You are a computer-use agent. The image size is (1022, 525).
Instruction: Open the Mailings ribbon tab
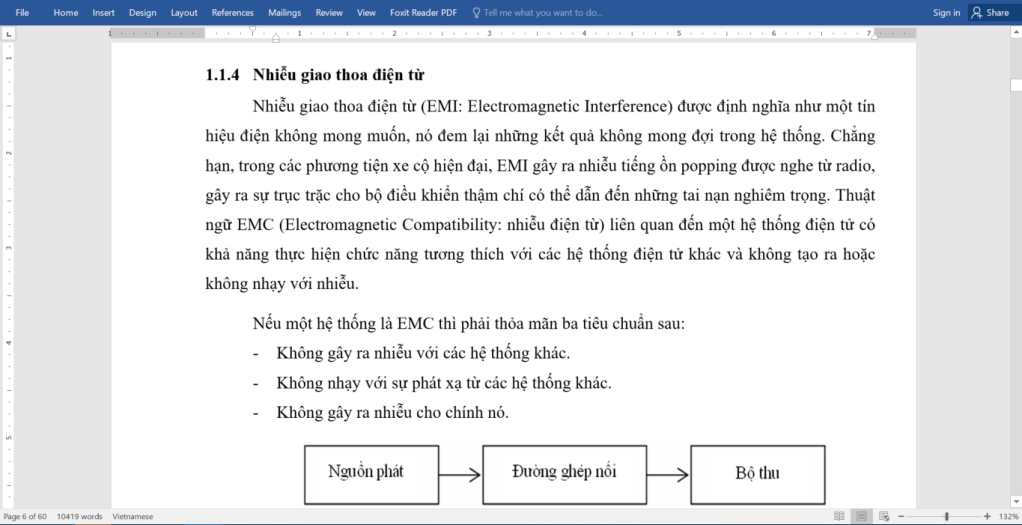click(x=284, y=13)
